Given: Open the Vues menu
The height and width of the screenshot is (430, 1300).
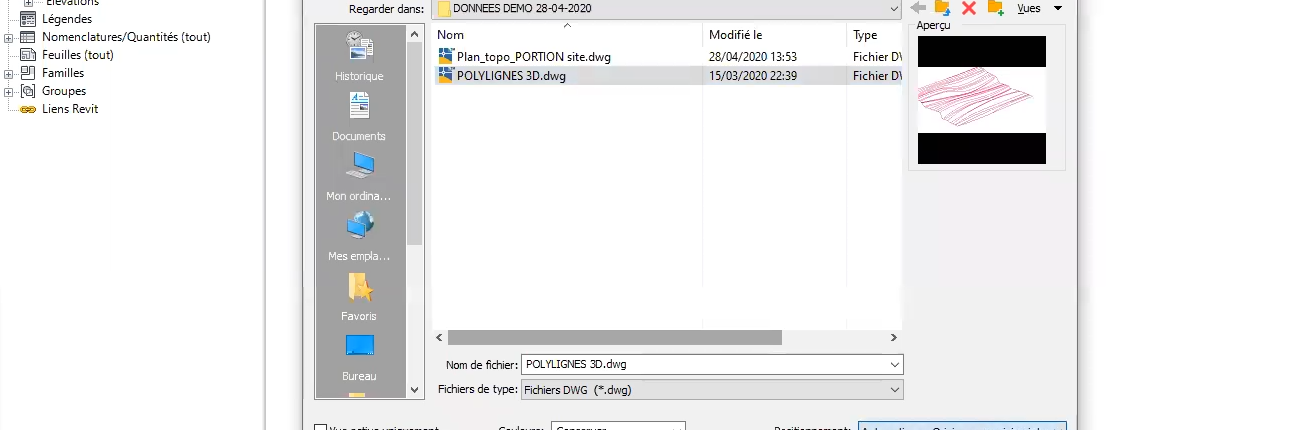Looking at the screenshot, I should (1038, 8).
